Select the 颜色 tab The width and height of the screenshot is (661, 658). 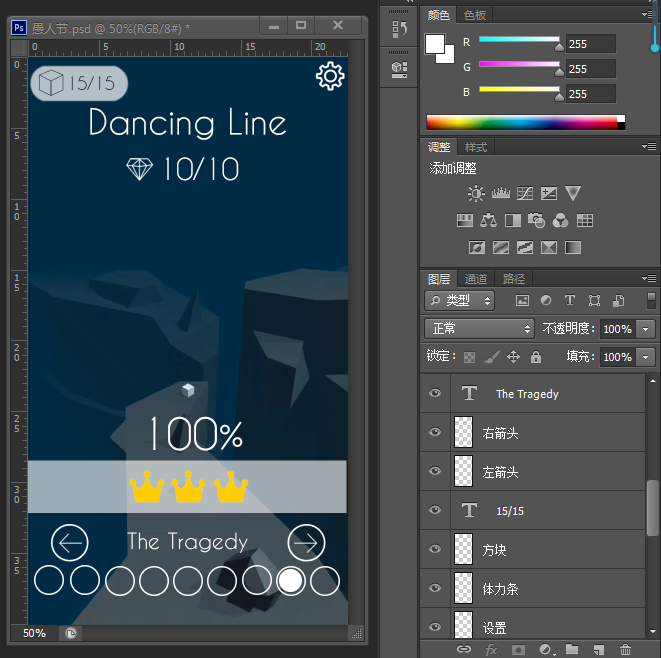pyautogui.click(x=438, y=15)
